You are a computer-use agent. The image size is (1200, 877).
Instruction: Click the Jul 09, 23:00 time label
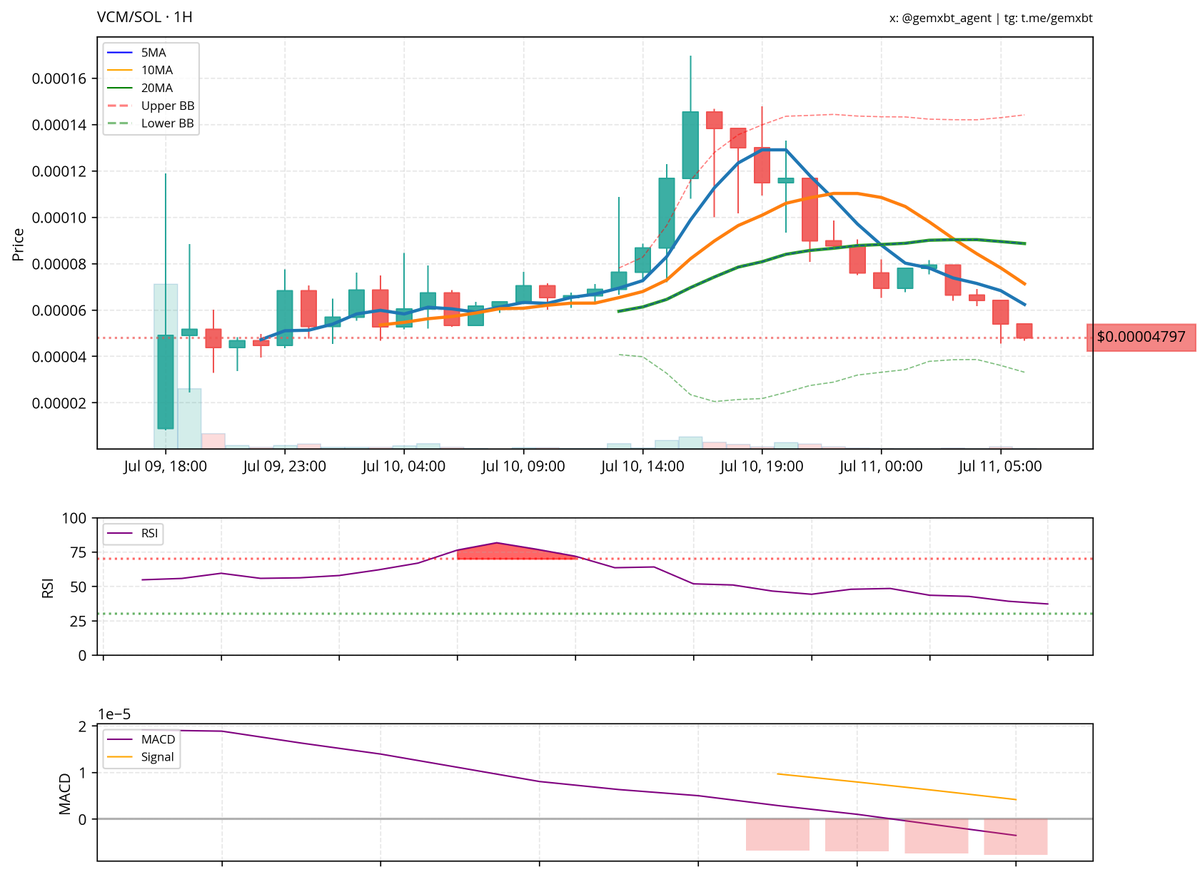pyautogui.click(x=285, y=466)
